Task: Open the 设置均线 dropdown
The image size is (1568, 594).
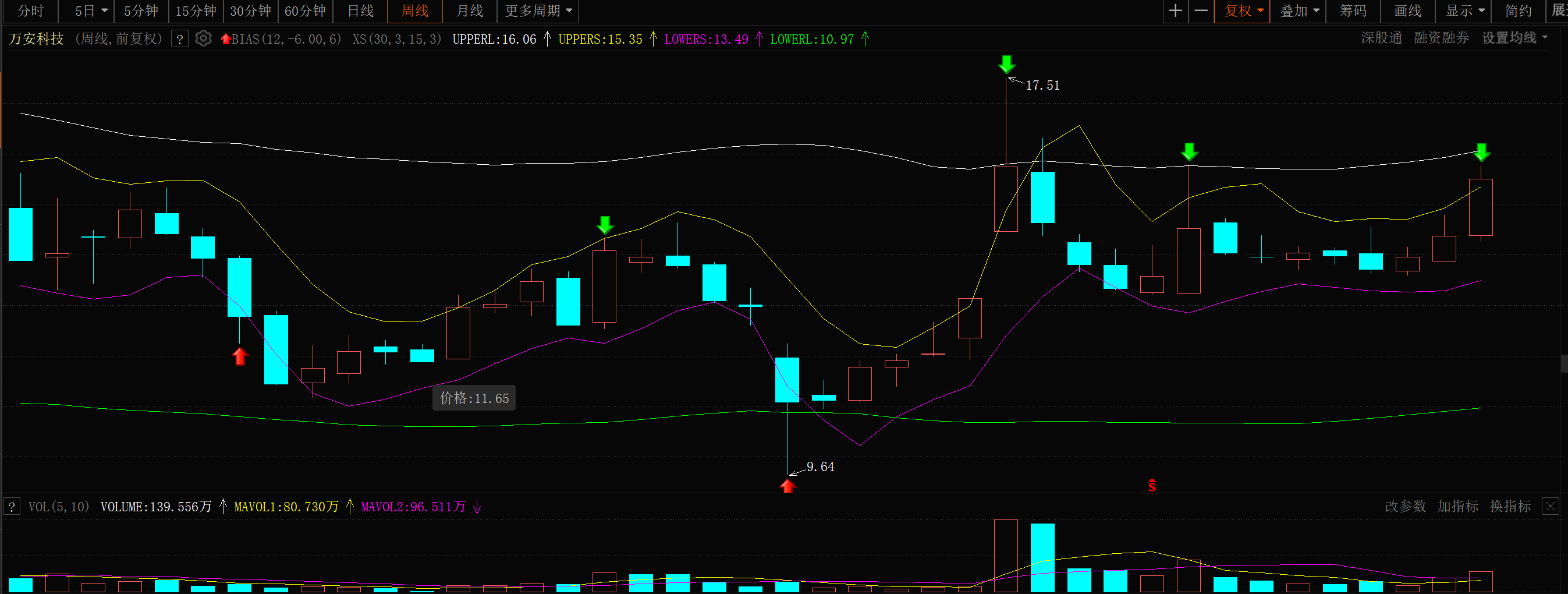Action: [x=1514, y=38]
